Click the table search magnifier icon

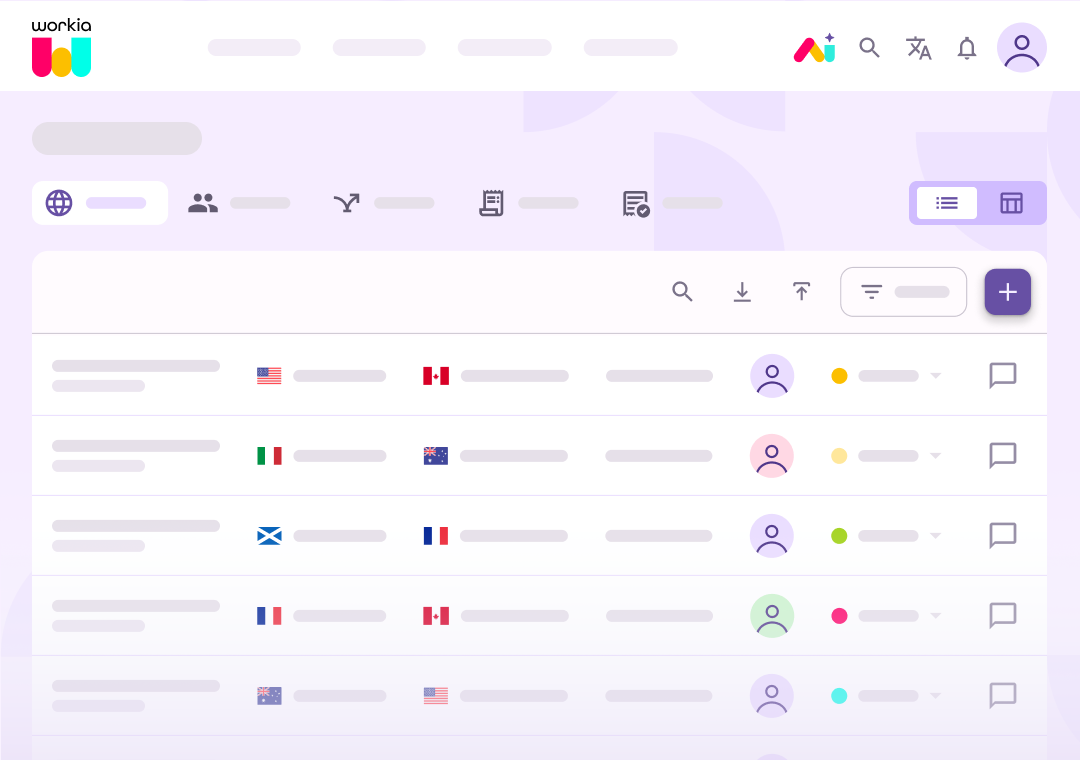682,291
